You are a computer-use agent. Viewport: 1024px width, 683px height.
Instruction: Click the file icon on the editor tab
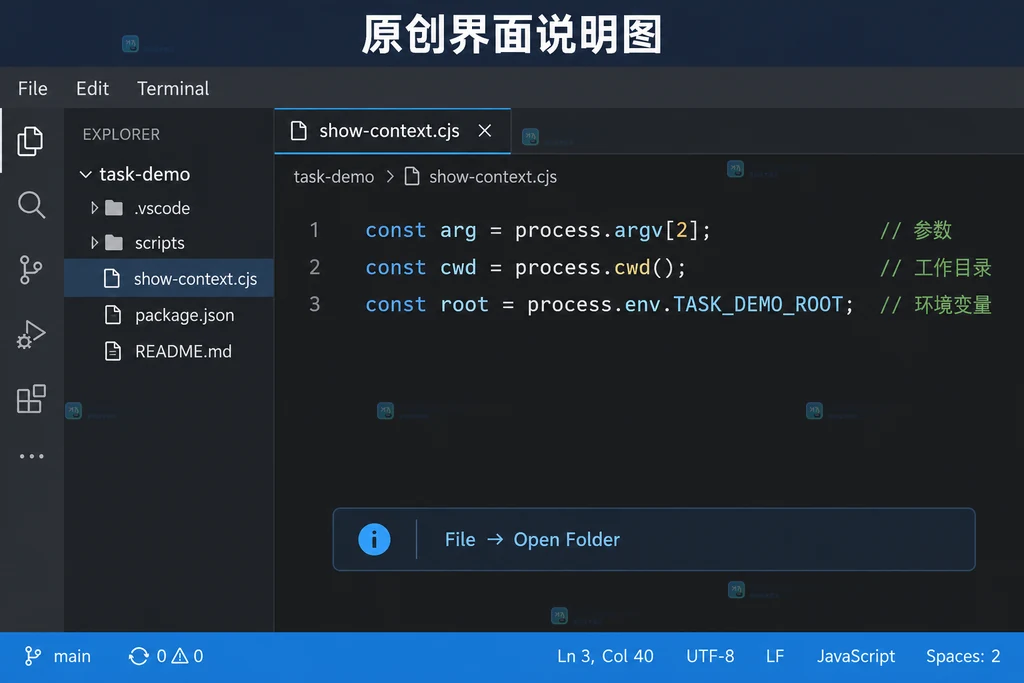point(298,131)
